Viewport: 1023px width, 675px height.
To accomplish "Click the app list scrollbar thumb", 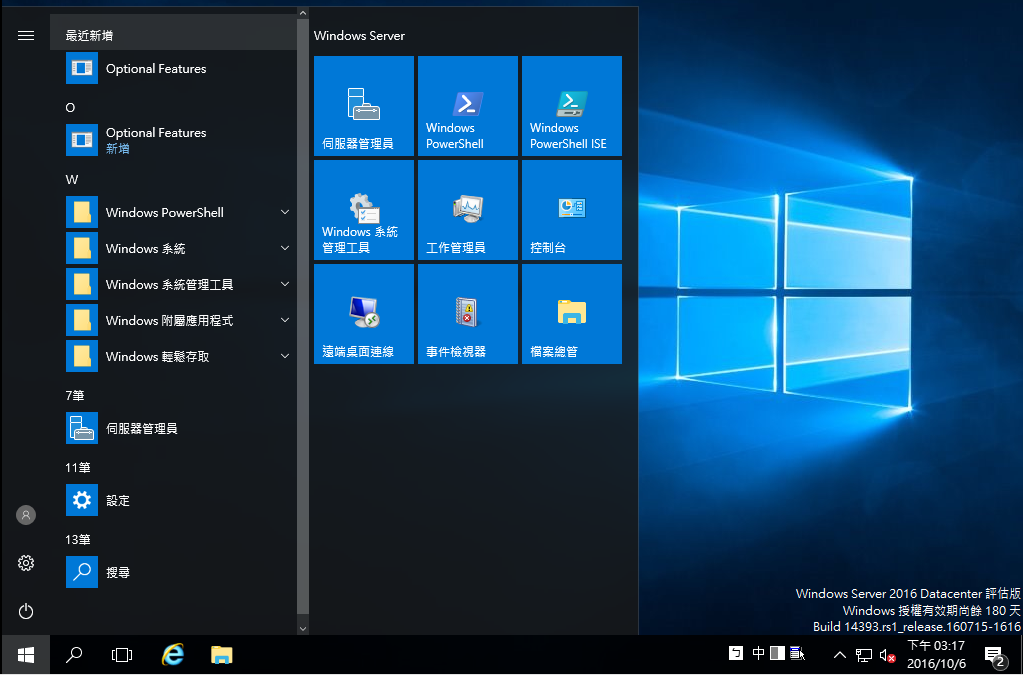I will [303, 316].
